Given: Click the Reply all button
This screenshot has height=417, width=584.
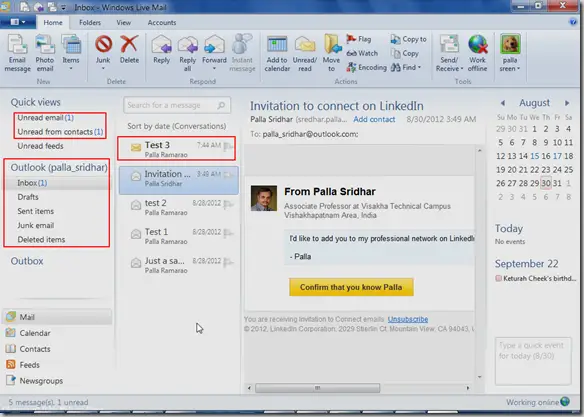Looking at the screenshot, I should (x=188, y=53).
